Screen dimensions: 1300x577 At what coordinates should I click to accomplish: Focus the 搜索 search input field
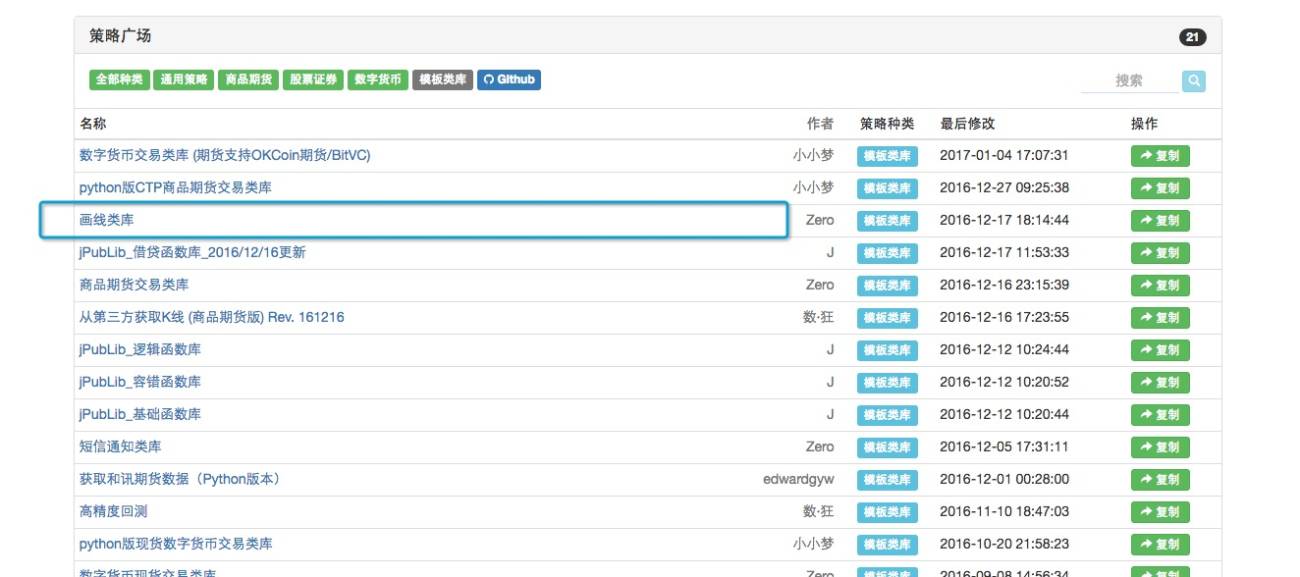tap(1130, 81)
